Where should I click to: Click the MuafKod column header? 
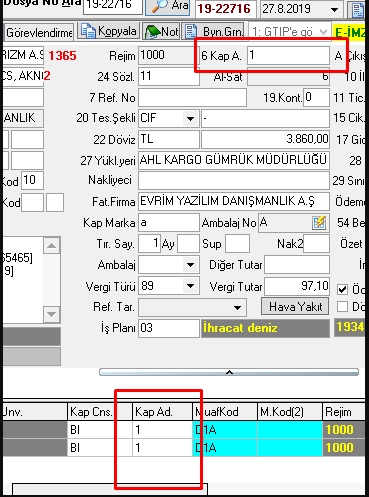click(x=225, y=412)
